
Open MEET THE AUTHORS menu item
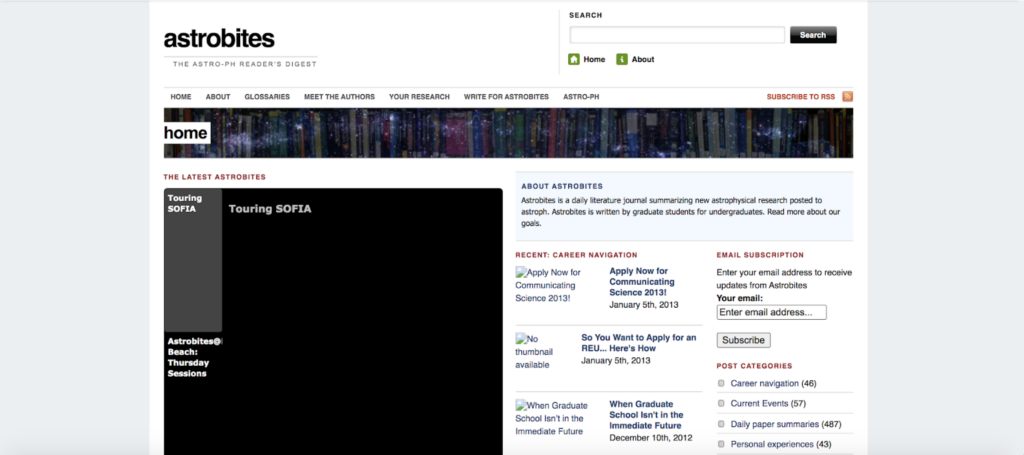[340, 97]
